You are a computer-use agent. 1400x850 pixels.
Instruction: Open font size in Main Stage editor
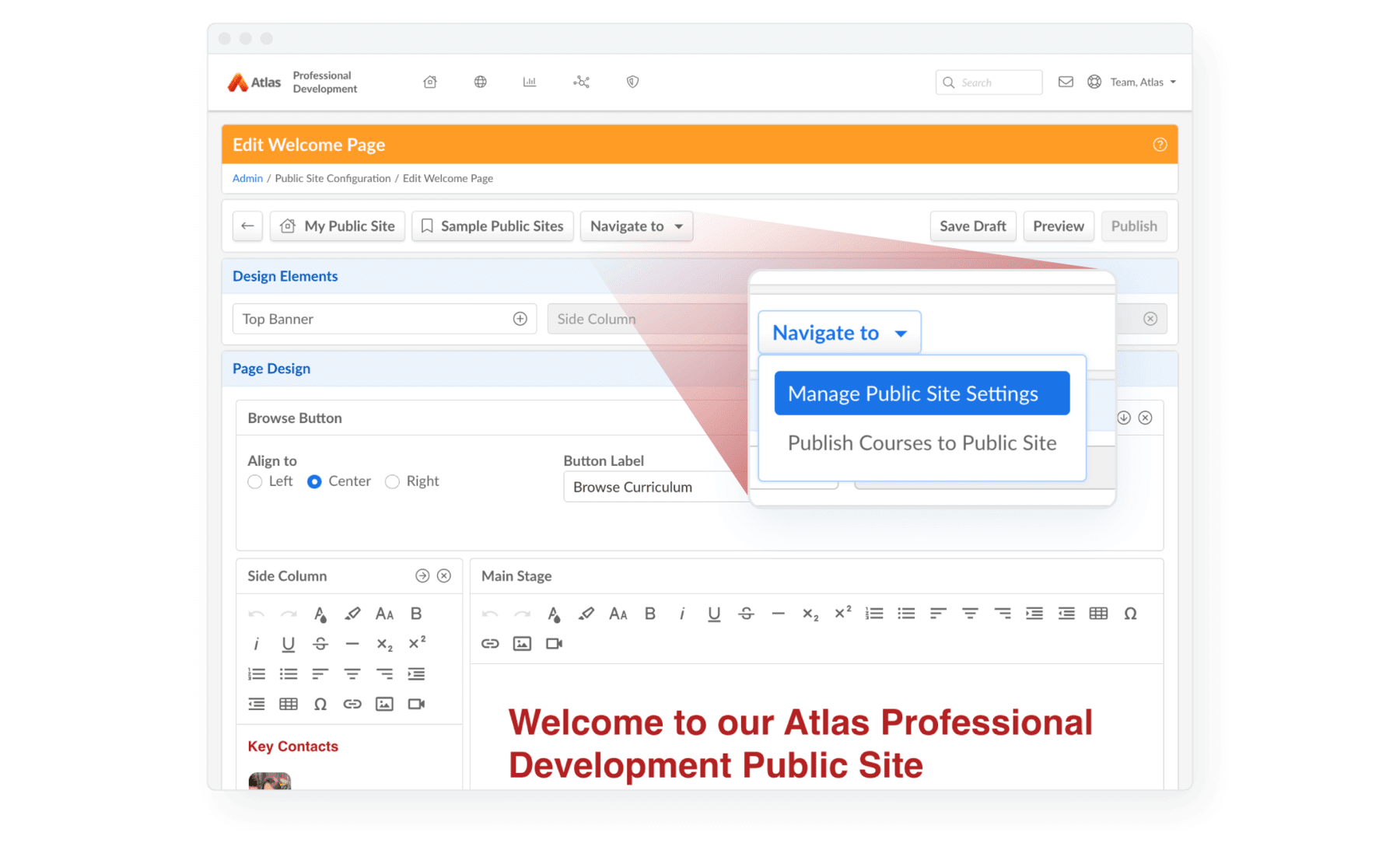pyautogui.click(x=618, y=614)
